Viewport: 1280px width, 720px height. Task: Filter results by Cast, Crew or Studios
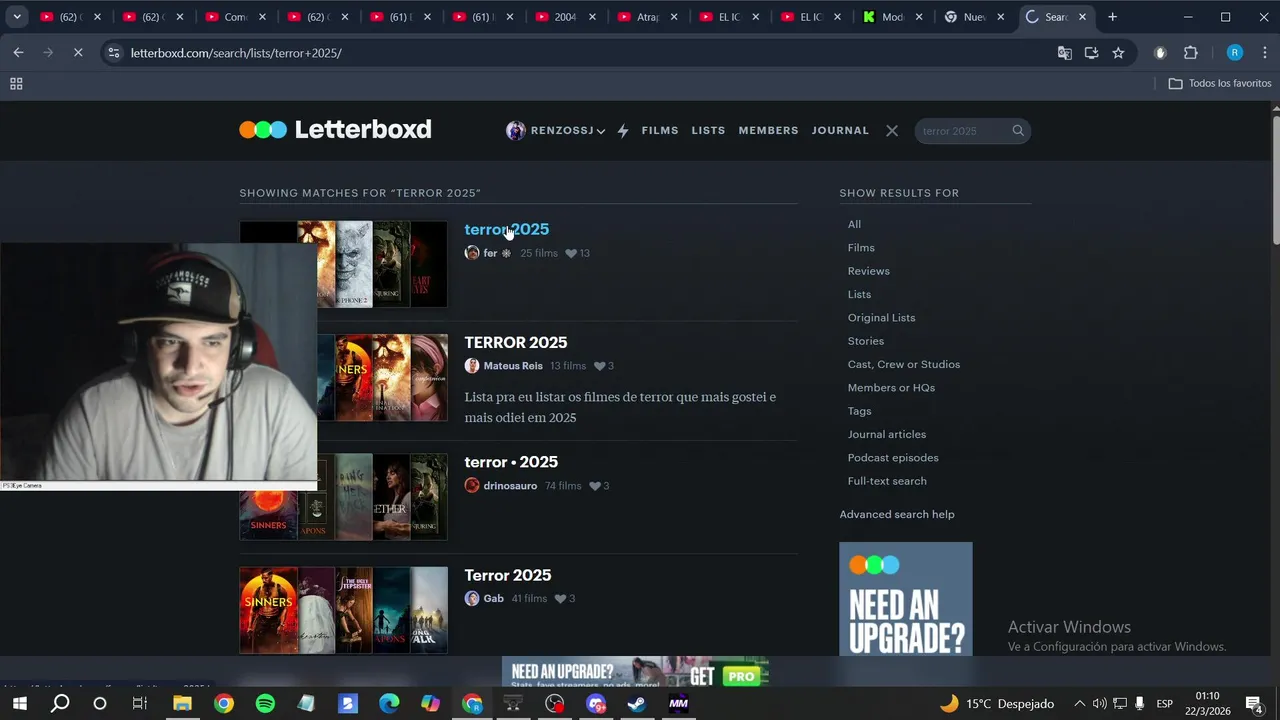coord(904,364)
